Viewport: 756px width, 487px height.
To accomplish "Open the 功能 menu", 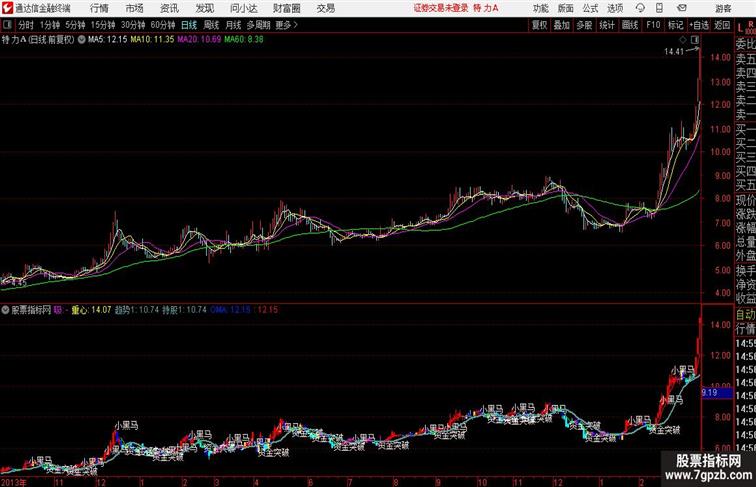I will pos(540,8).
